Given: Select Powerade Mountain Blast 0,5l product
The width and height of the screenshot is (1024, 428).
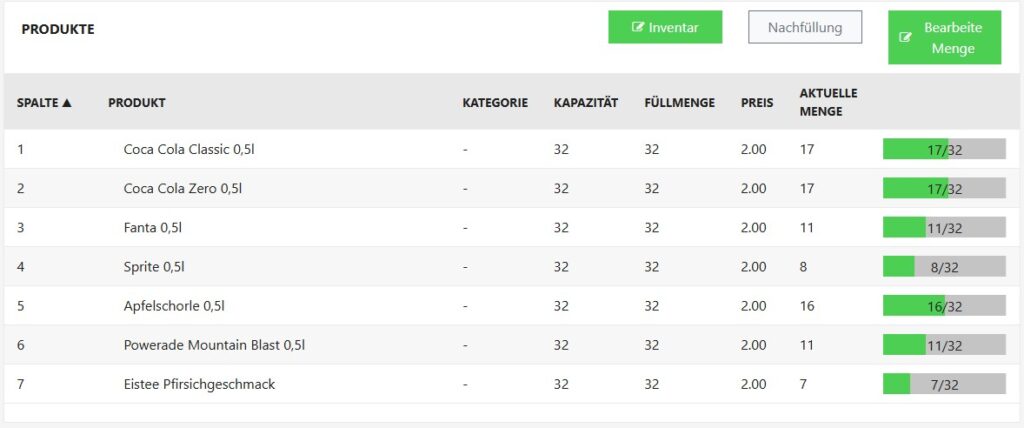Looking at the screenshot, I should pos(214,345).
